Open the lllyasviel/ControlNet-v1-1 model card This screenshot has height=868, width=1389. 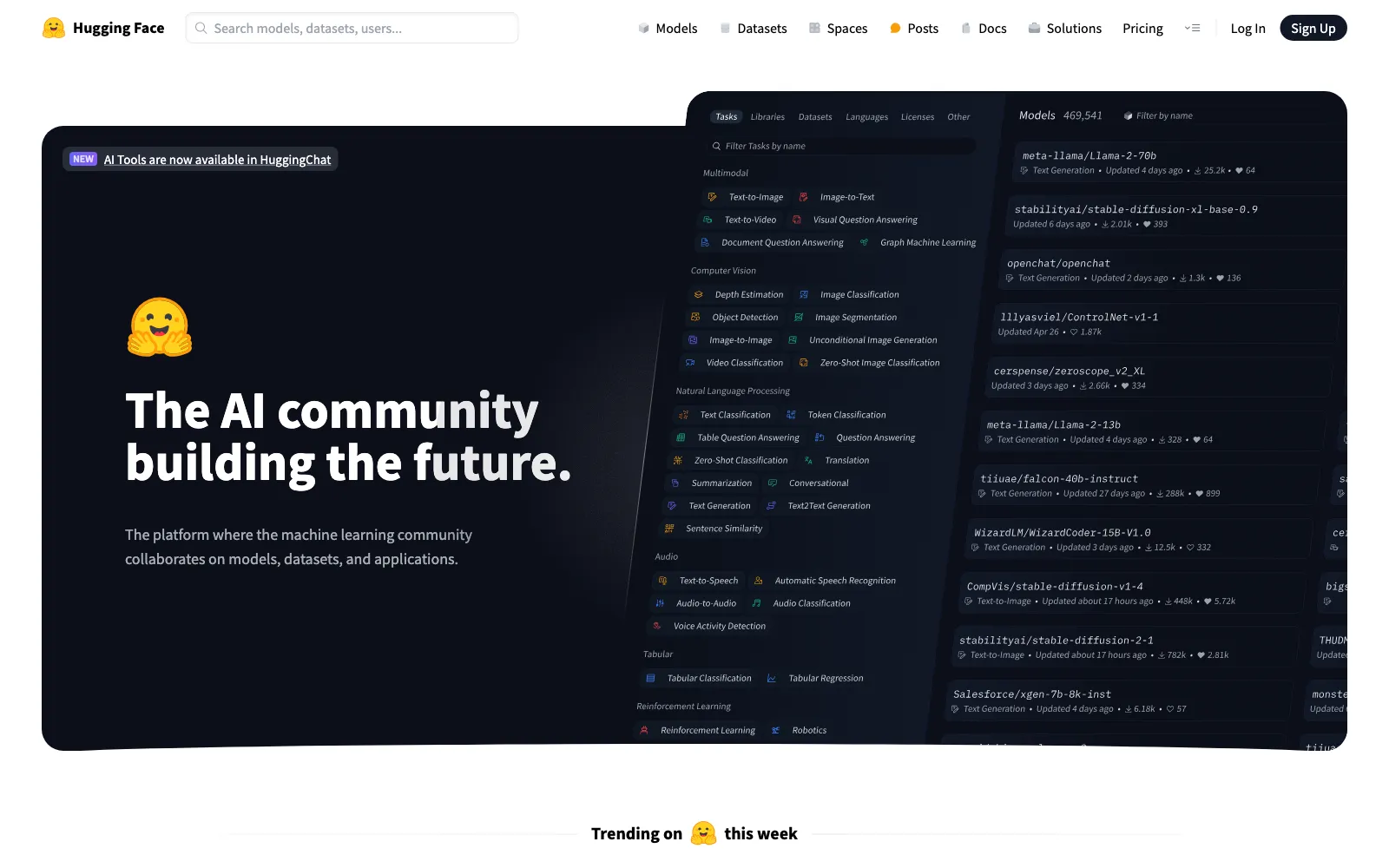[1165, 324]
